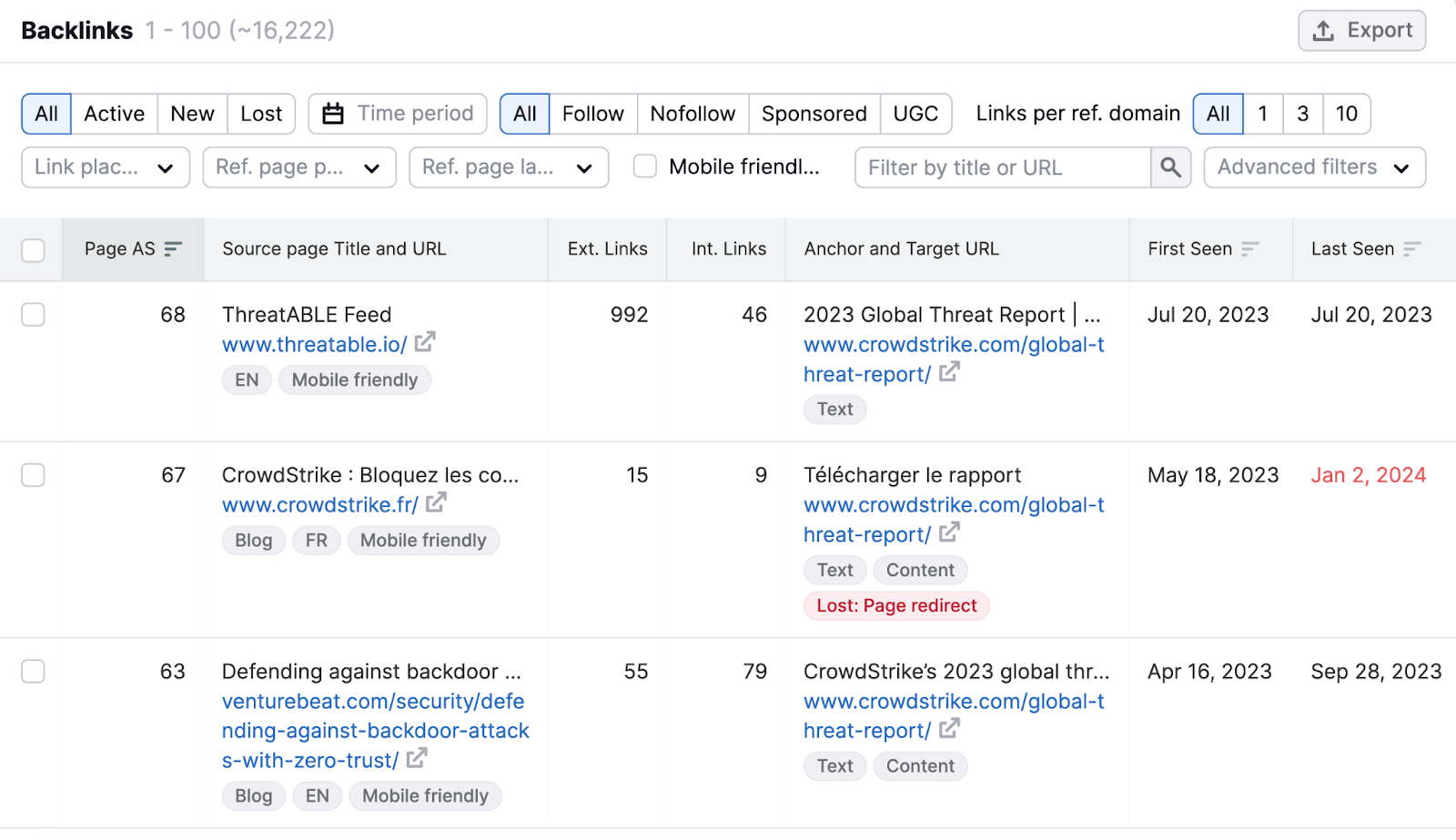Open the Advanced filters dropdown

[x=1314, y=167]
